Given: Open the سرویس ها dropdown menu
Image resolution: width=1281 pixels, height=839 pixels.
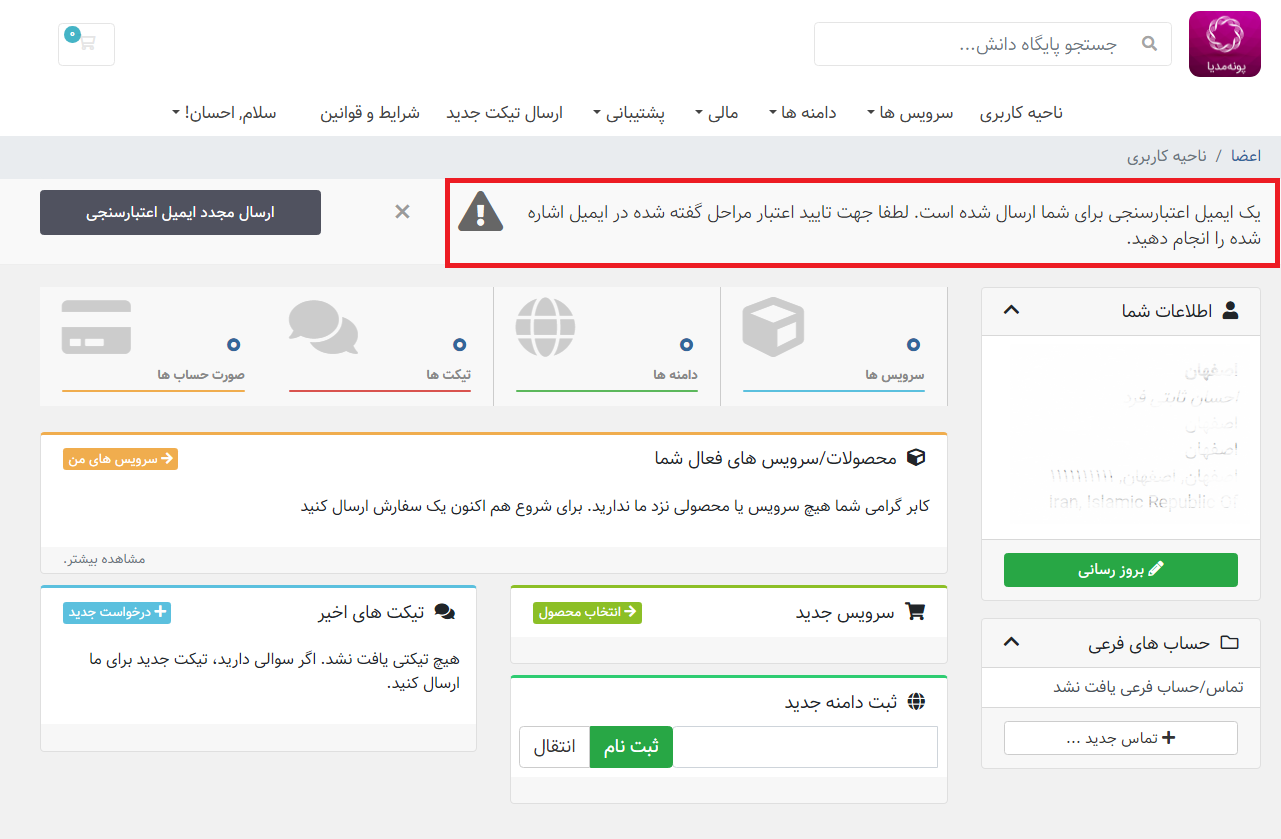Looking at the screenshot, I should (910, 113).
